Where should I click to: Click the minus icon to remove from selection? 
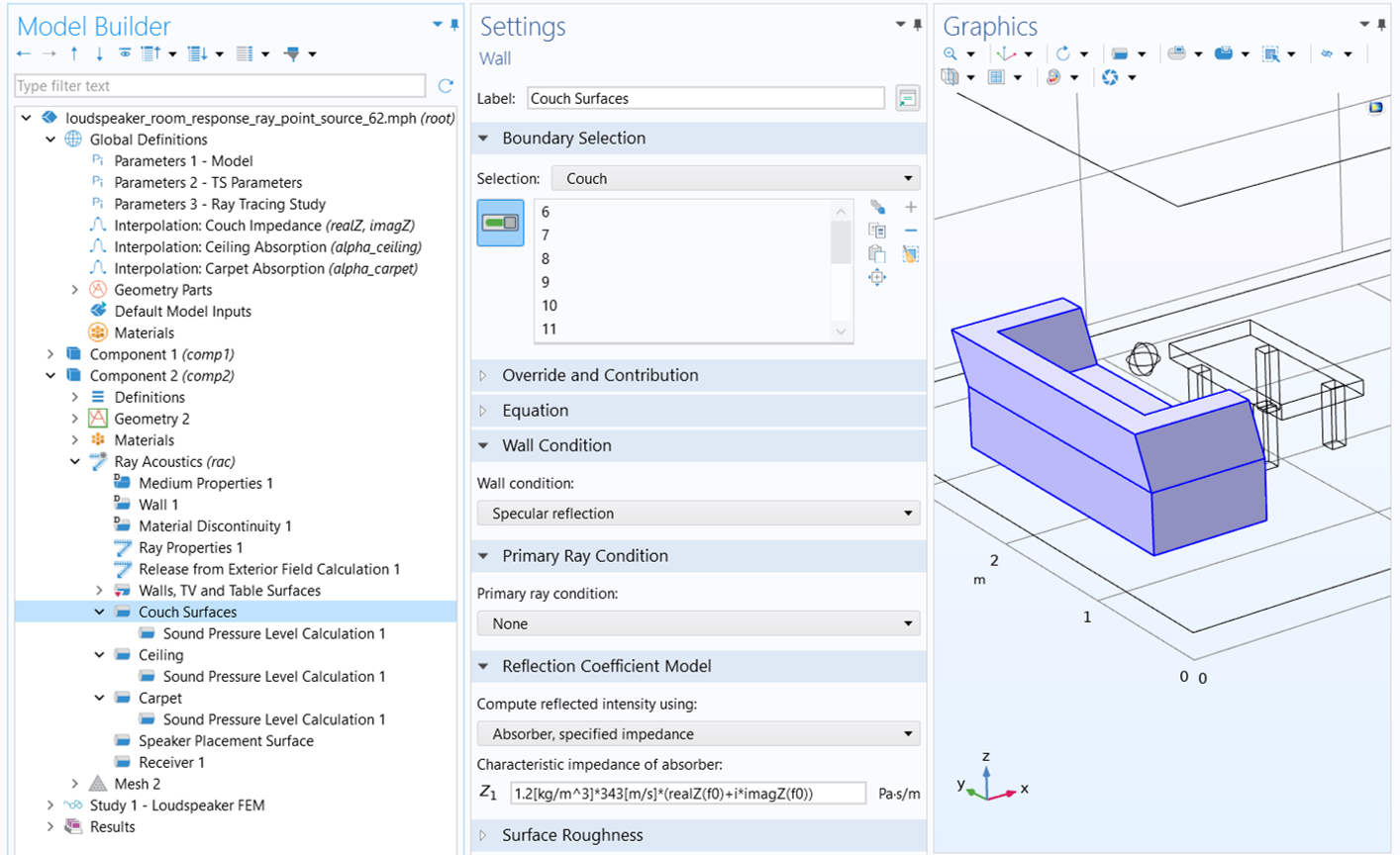tap(911, 231)
